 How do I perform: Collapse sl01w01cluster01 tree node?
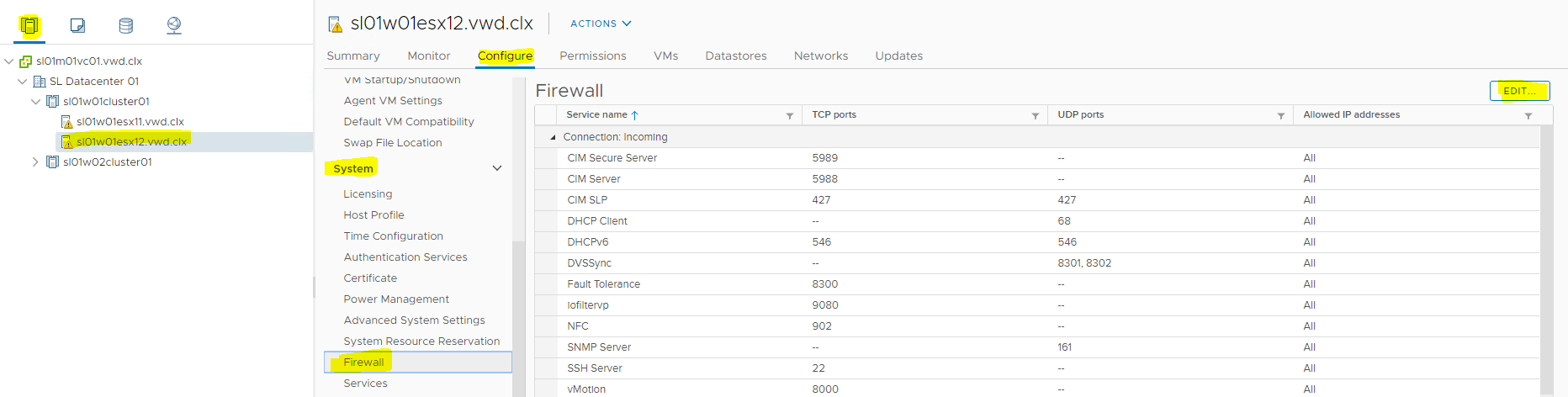tap(36, 102)
